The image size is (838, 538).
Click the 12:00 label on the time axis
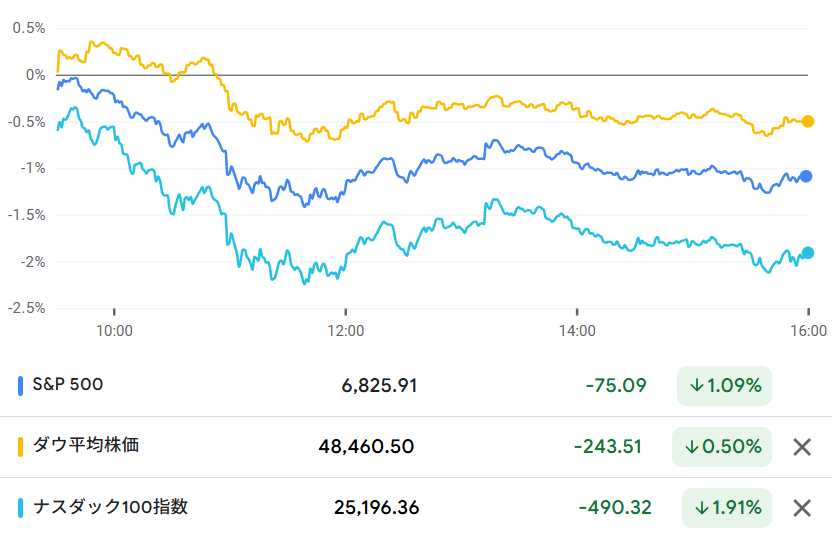pyautogui.click(x=346, y=329)
